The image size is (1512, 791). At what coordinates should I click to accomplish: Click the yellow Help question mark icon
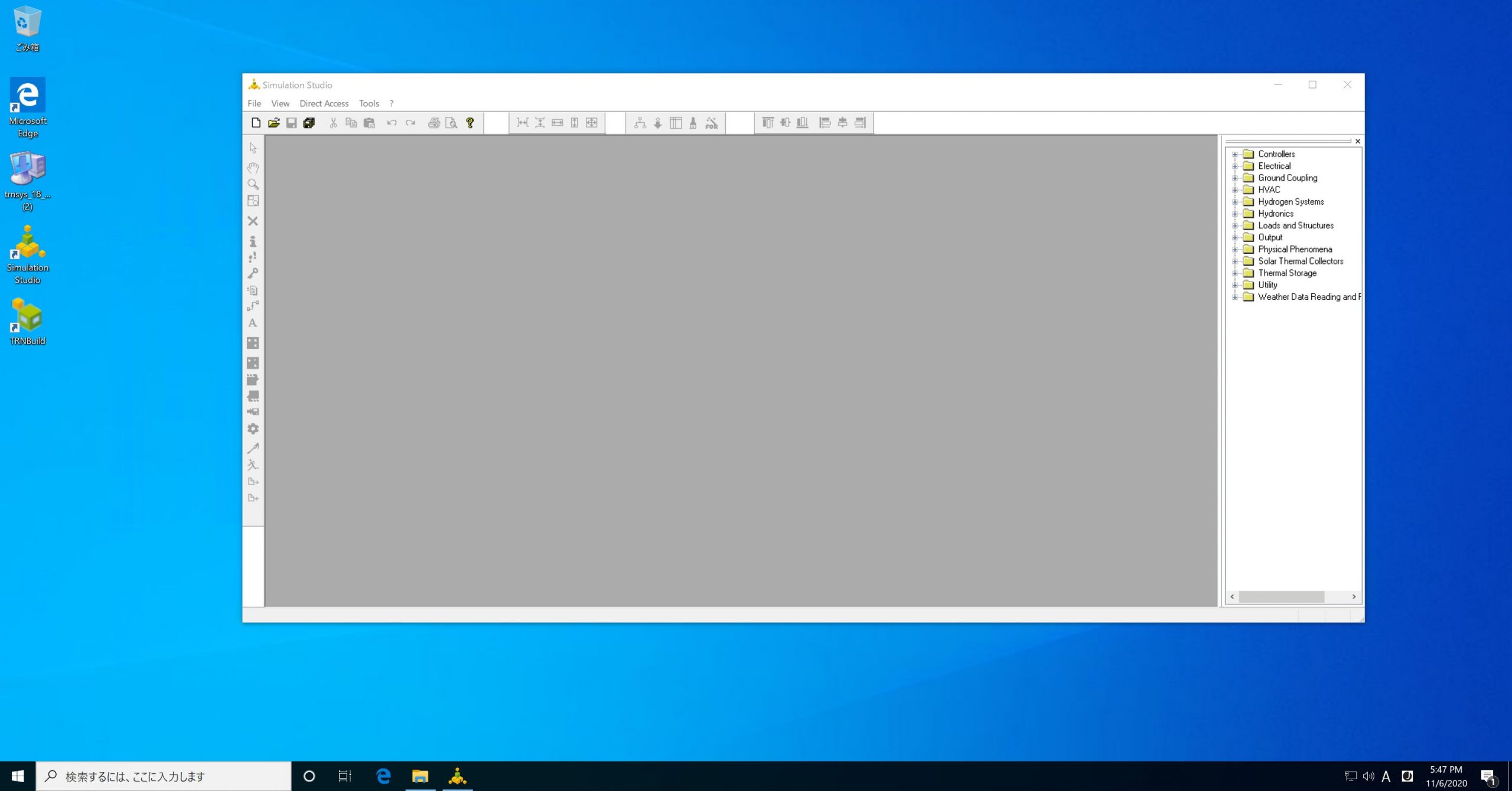[470, 123]
